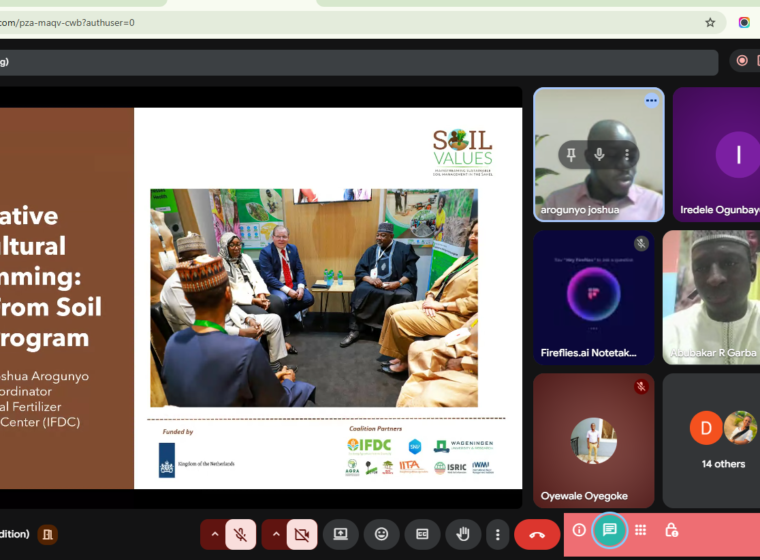Toggle closed captions
The height and width of the screenshot is (560, 760).
pyautogui.click(x=422, y=535)
